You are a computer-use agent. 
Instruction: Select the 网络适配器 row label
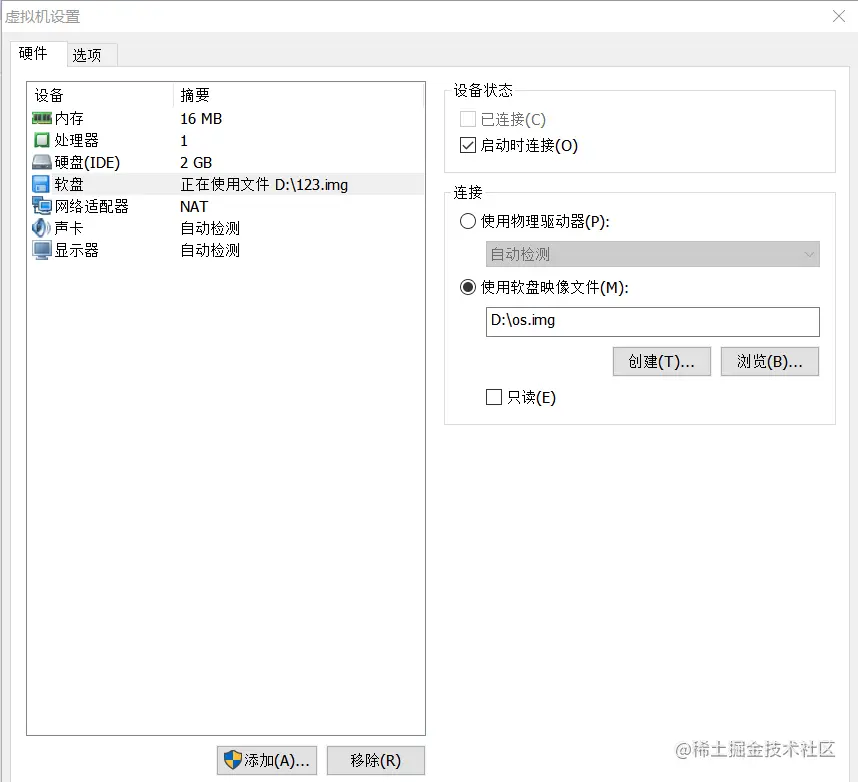click(x=91, y=206)
